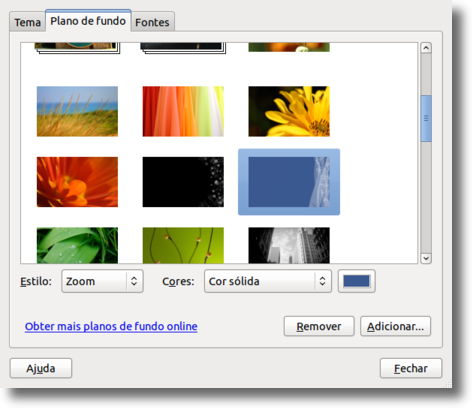
Task: Click the Remover button
Action: click(x=319, y=326)
